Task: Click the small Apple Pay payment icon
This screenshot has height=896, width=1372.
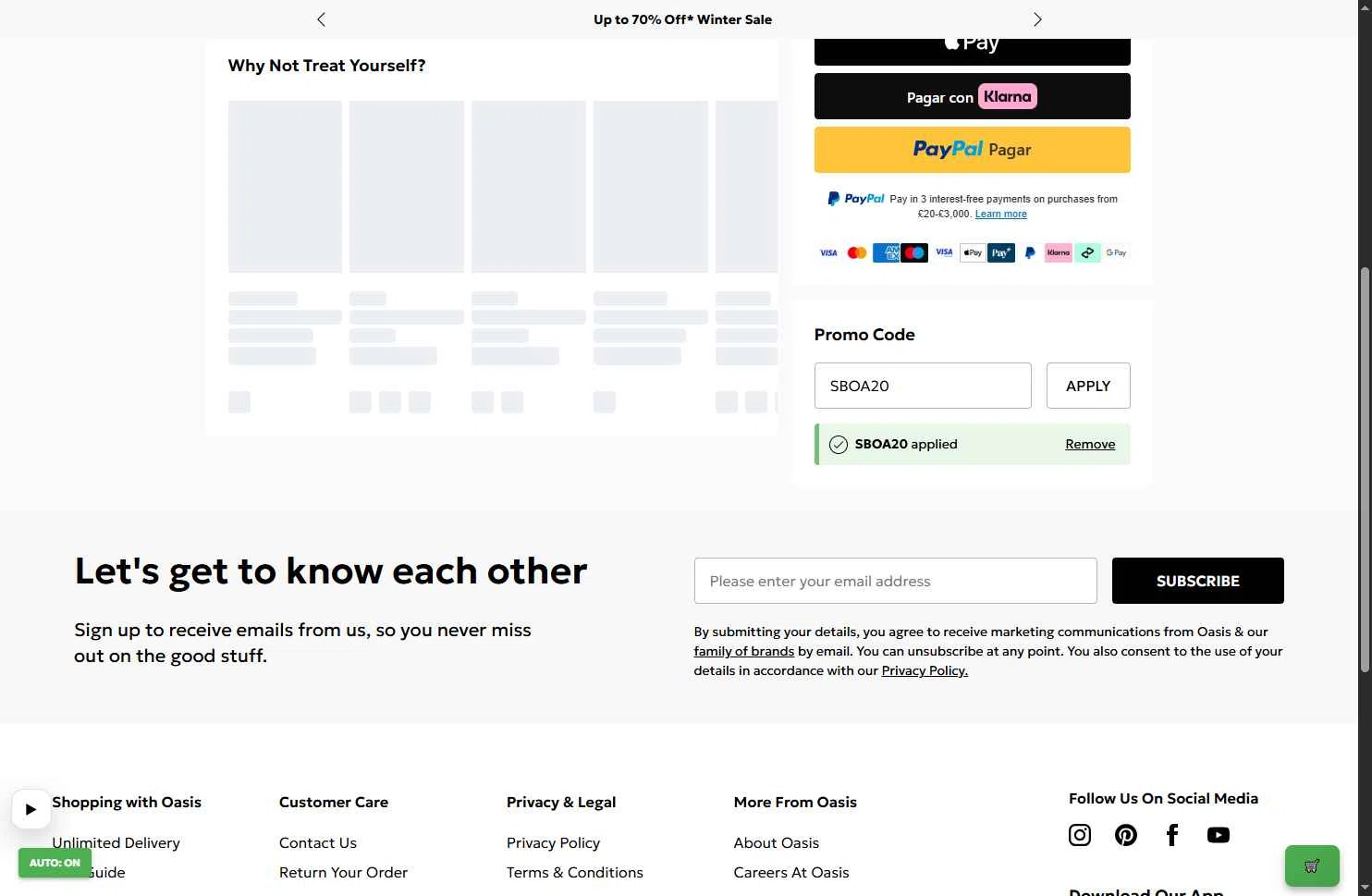Action: 973,252
